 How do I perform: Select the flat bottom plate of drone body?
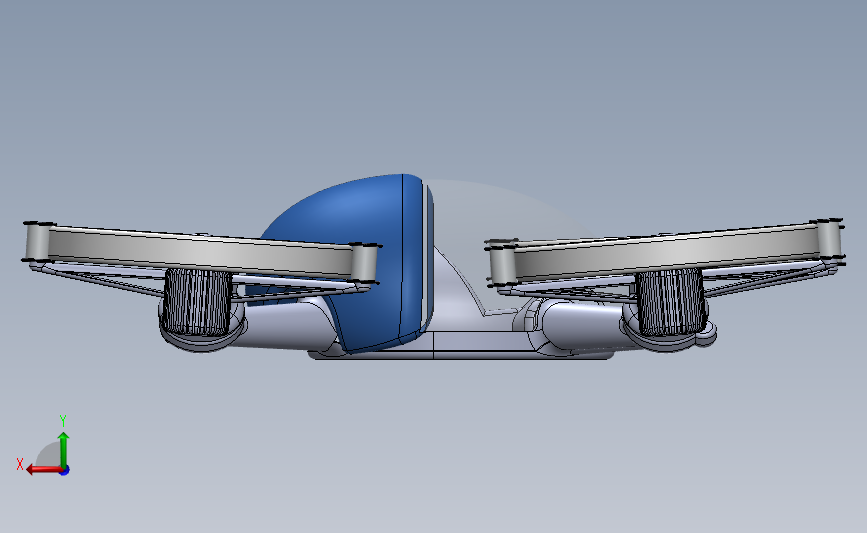pyautogui.click(x=461, y=355)
